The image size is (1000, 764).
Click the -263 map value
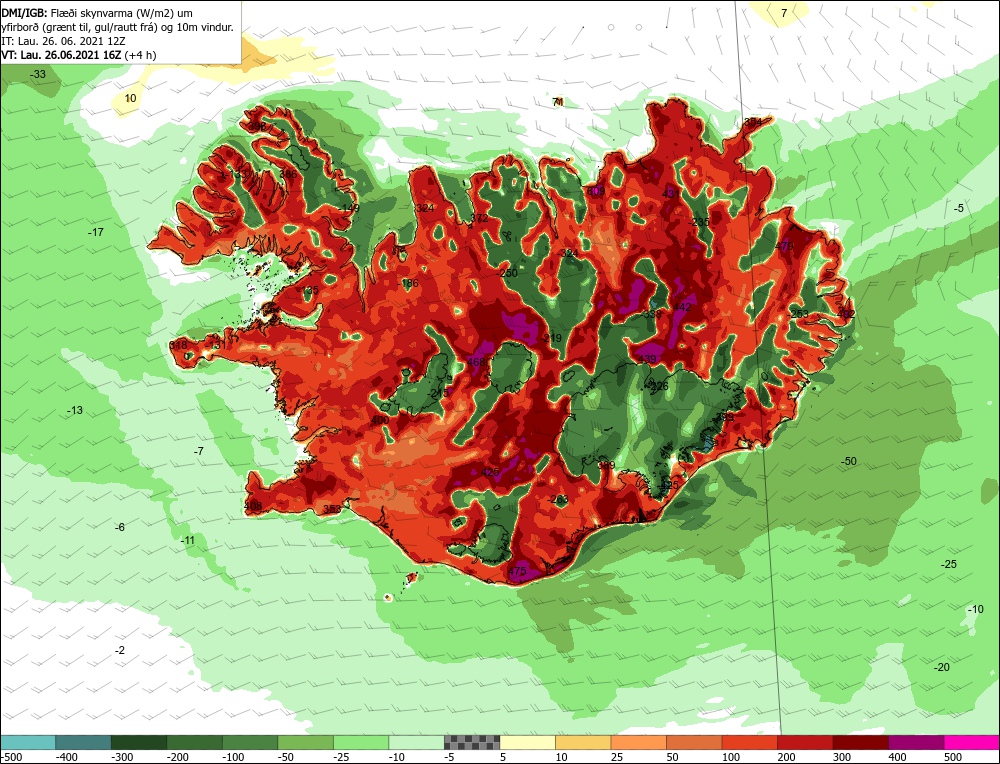(x=559, y=499)
